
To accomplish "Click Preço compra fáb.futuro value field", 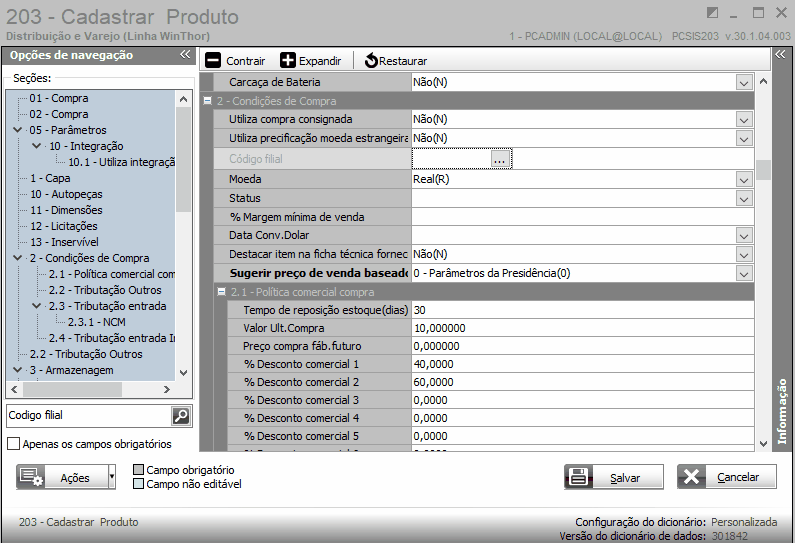I will click(582, 346).
